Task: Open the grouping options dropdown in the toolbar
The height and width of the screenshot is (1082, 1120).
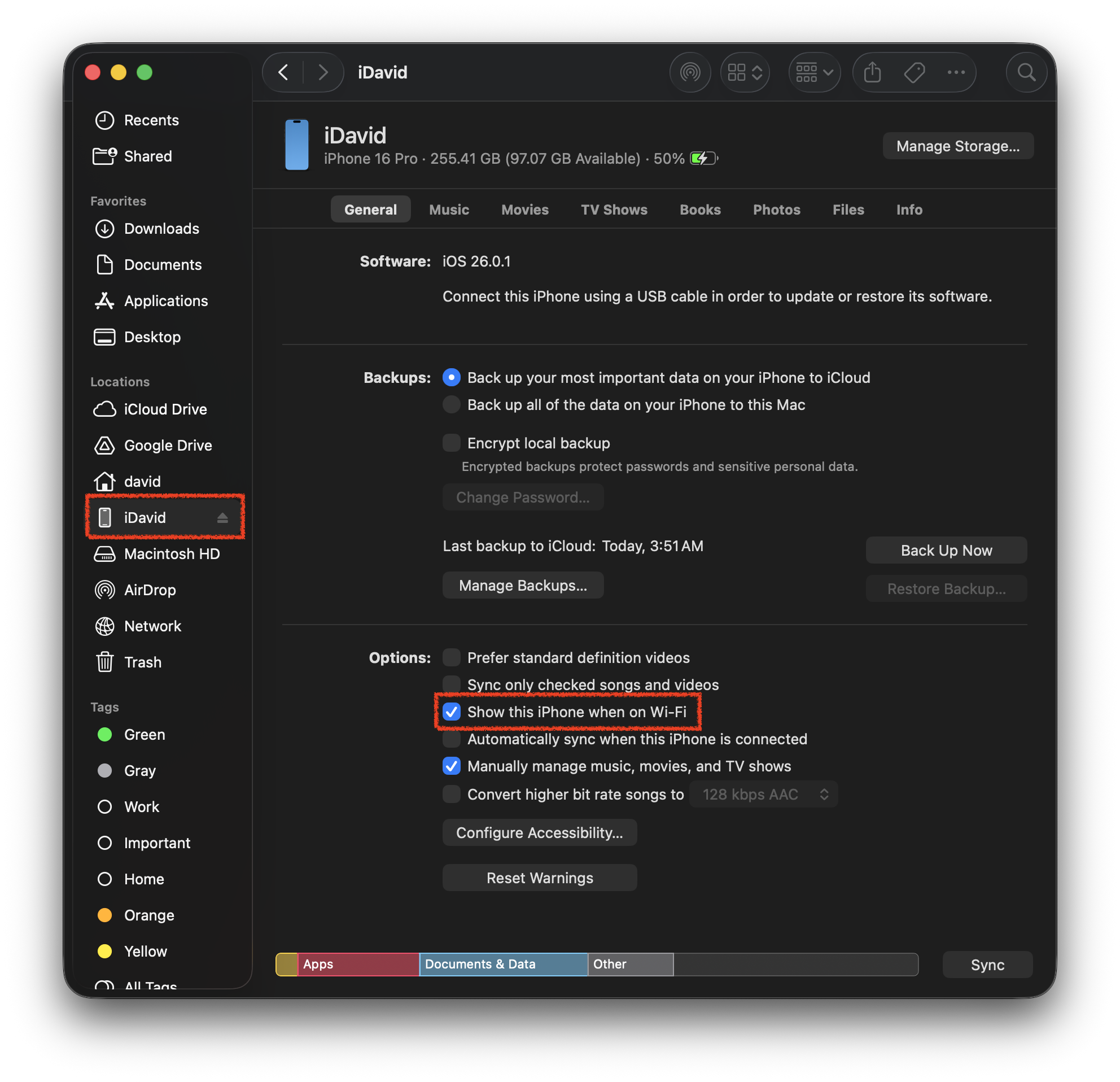Action: click(814, 72)
